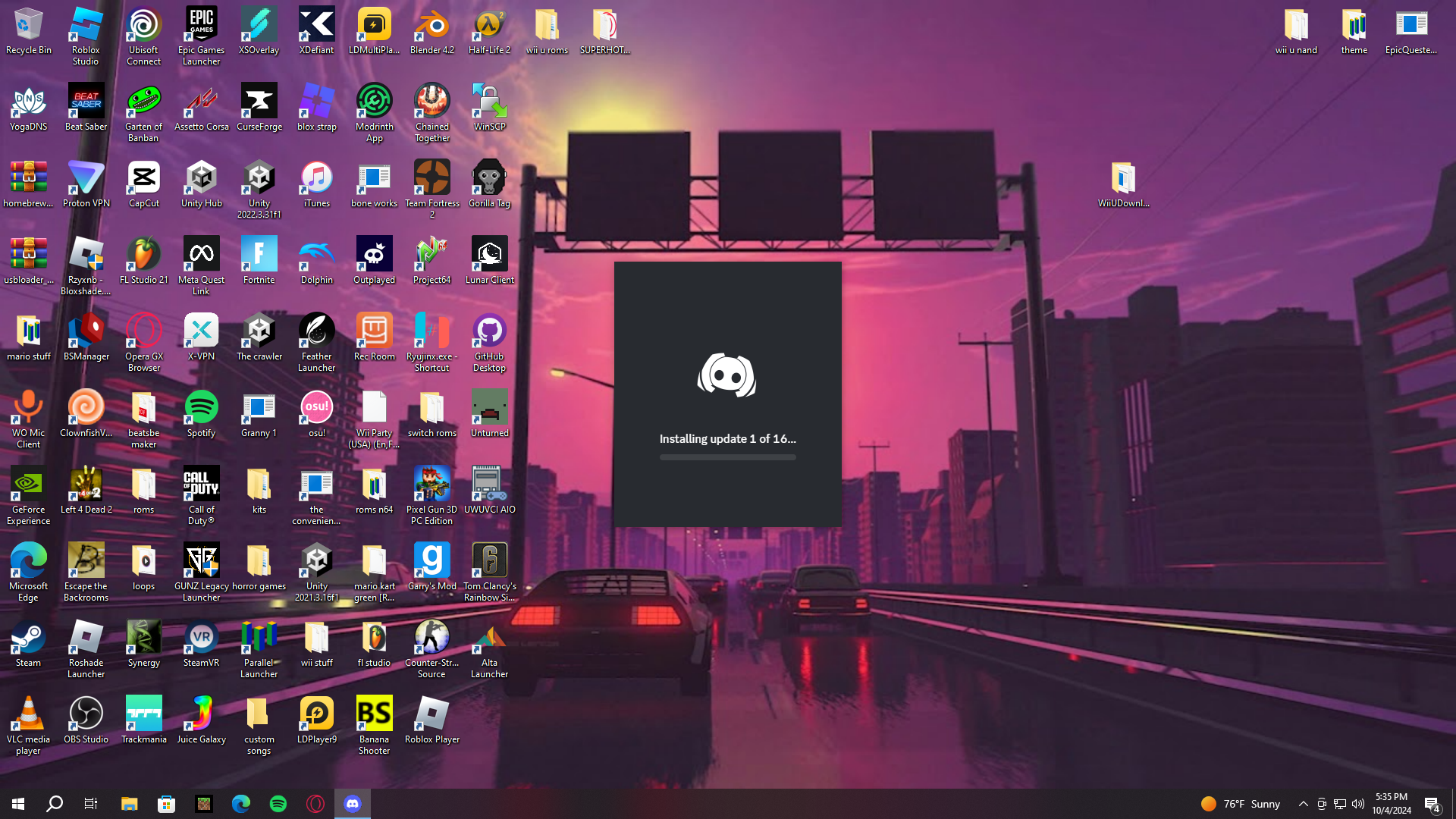1456x819 pixels.
Task: Select the Roblox Studio shortcut
Action: (86, 37)
